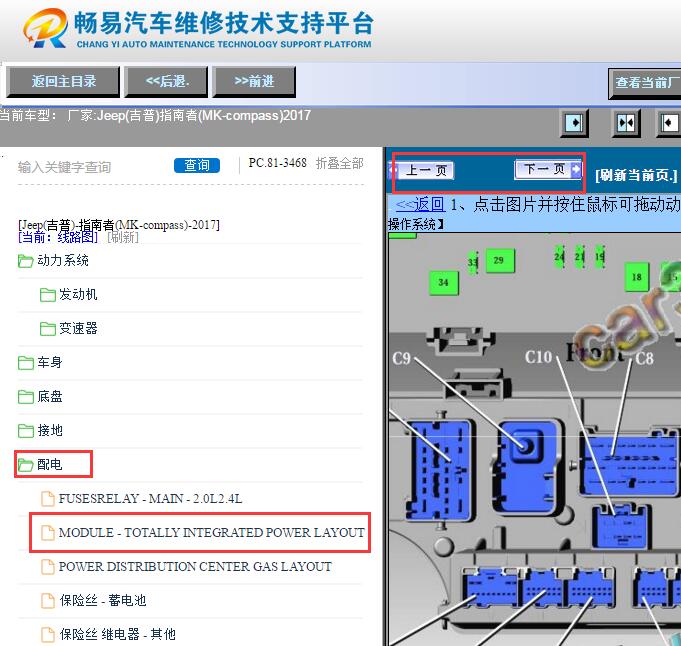
Task: Open the 变速器 folder
Action: [x=78, y=328]
